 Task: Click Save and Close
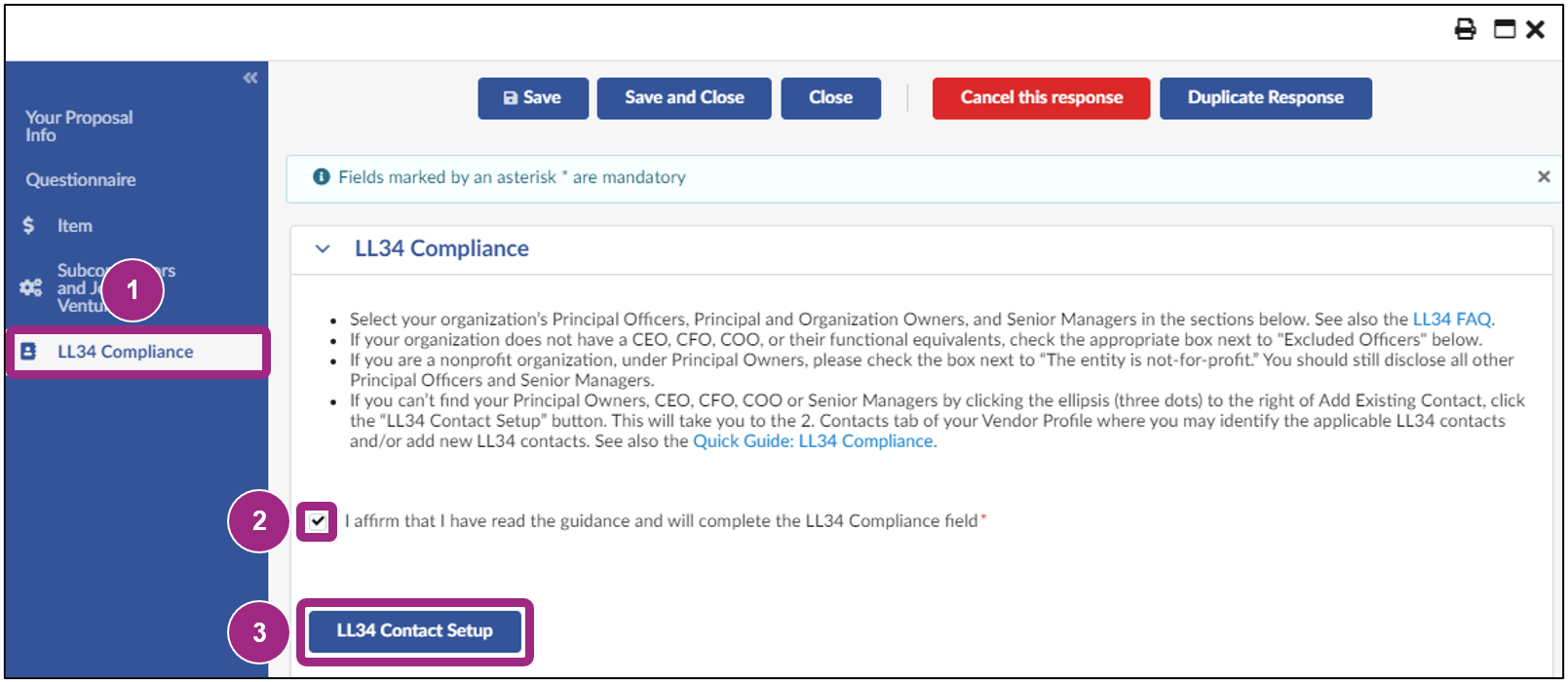[x=684, y=98]
